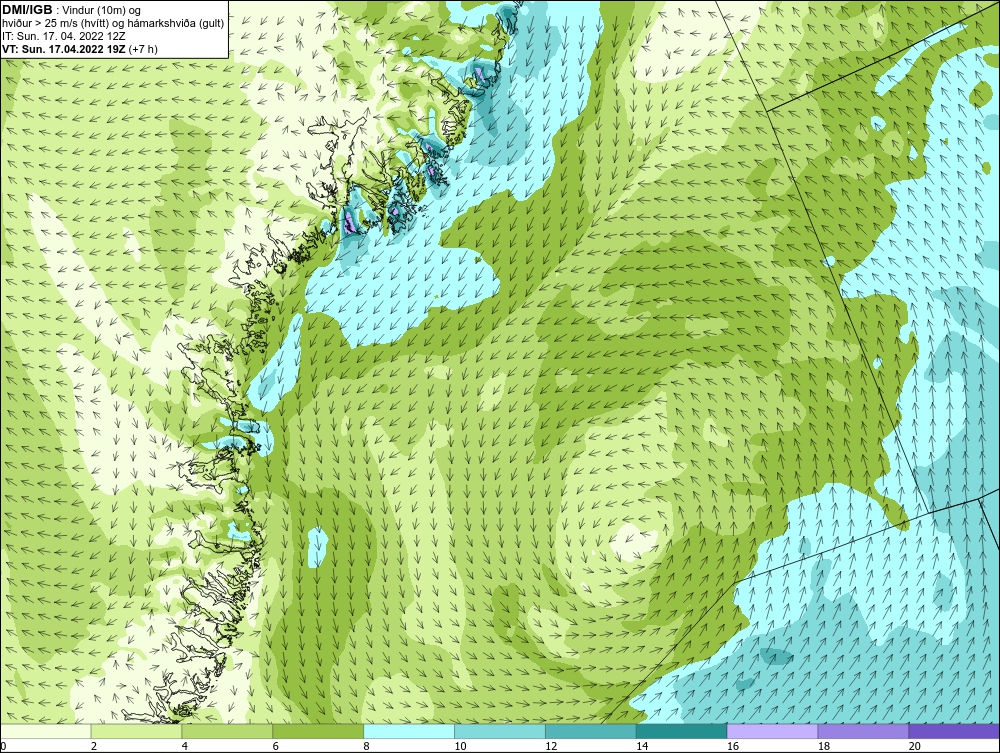The image size is (1000, 753).
Task: Click the legend label '20'
Action: tap(915, 746)
